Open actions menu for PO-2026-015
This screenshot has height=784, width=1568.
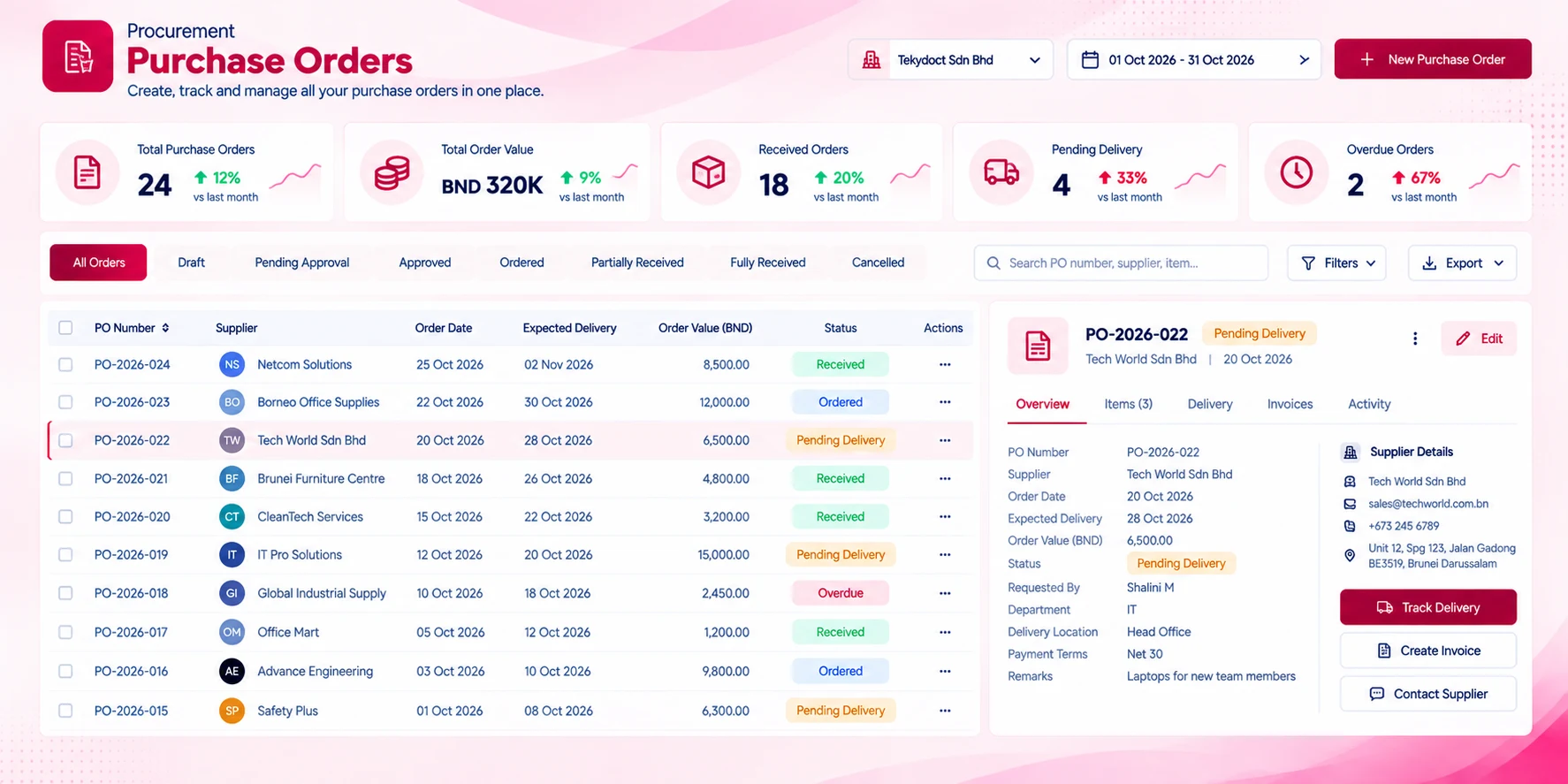[x=945, y=711]
